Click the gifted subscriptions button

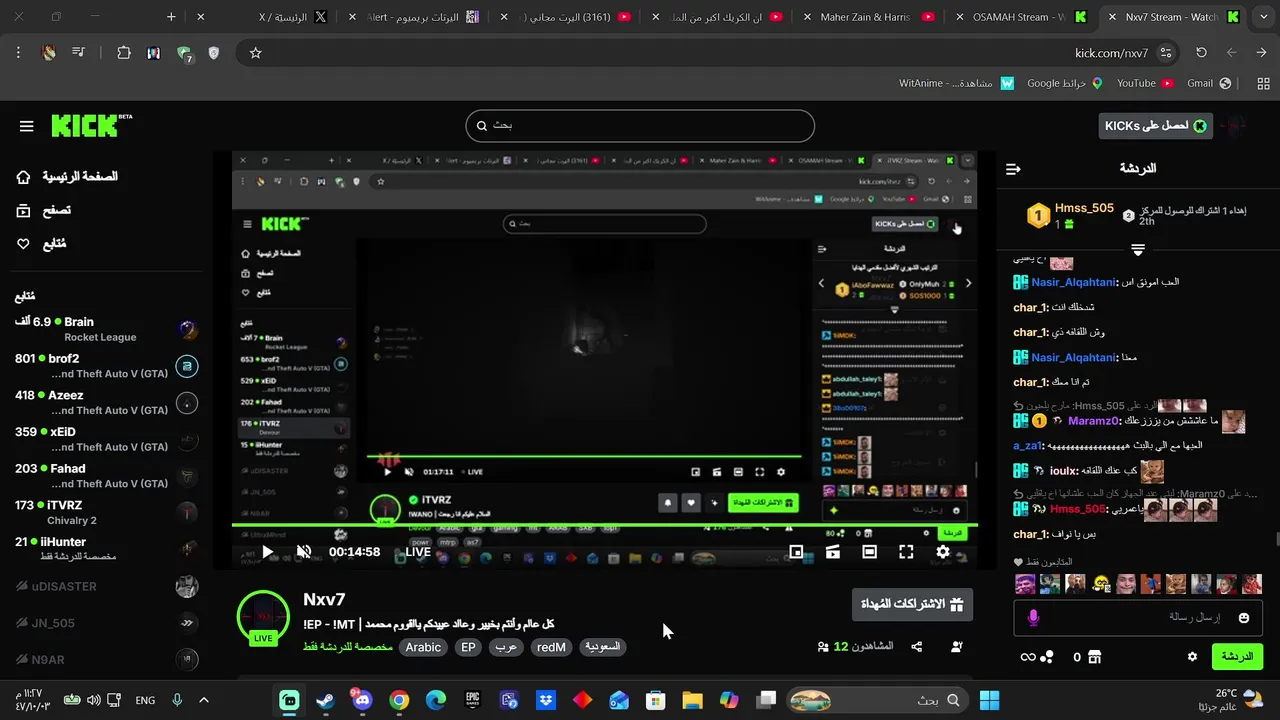[912, 605]
